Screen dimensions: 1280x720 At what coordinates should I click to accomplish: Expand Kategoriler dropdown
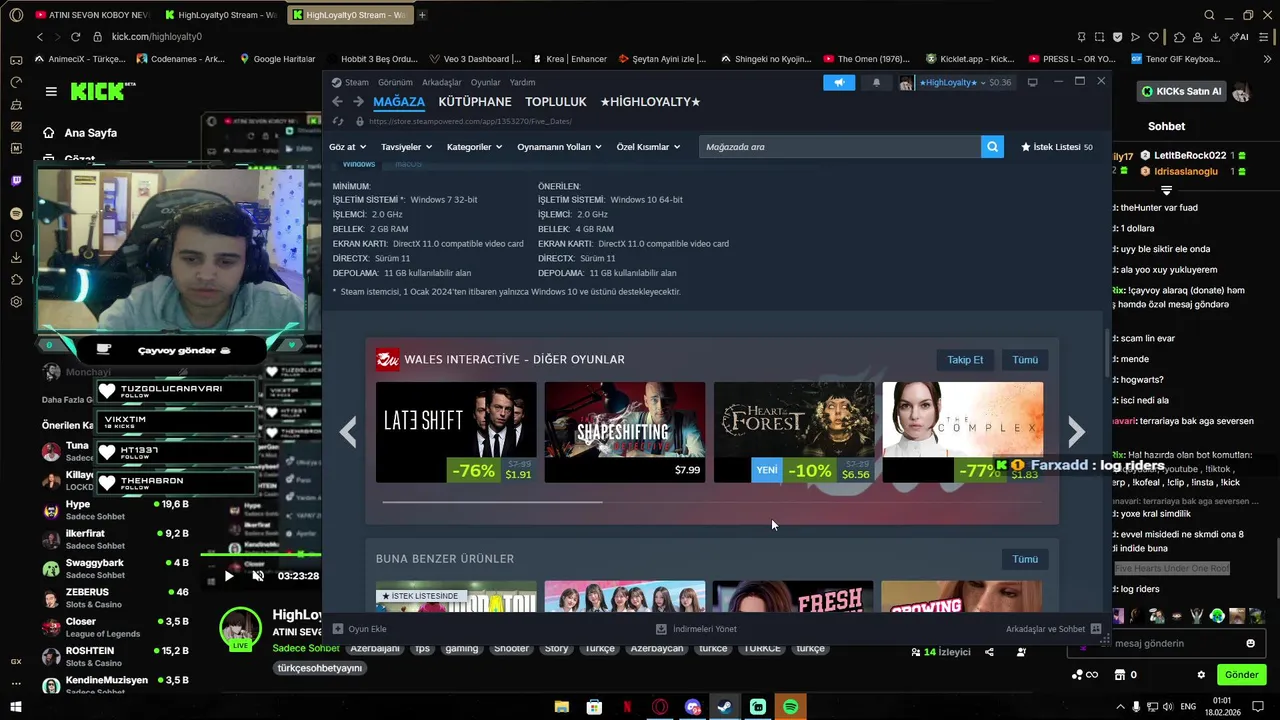[474, 147]
